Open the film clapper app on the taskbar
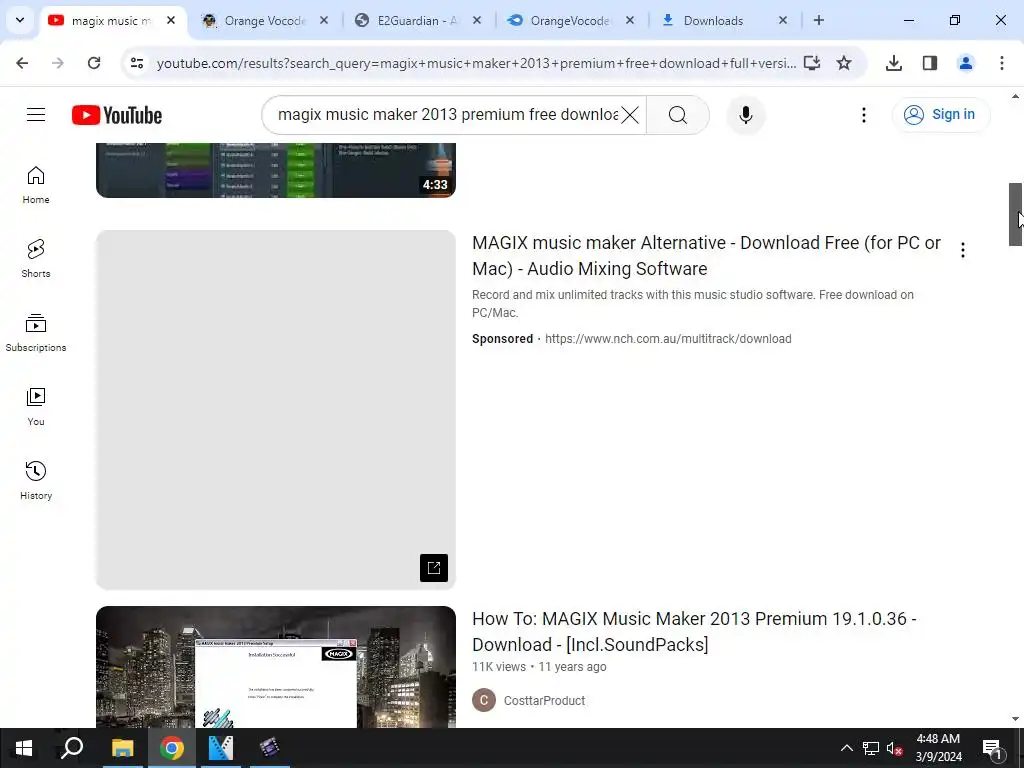The image size is (1024, 768). pos(269,748)
